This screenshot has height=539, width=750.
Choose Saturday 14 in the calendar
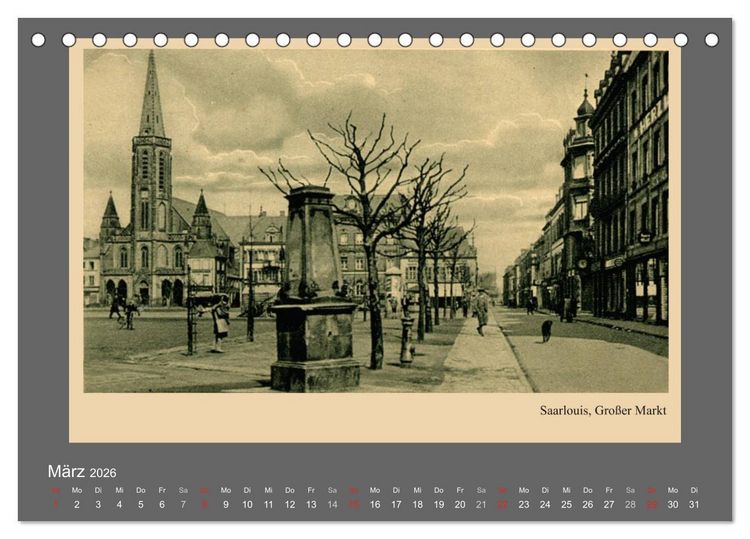pos(332,505)
